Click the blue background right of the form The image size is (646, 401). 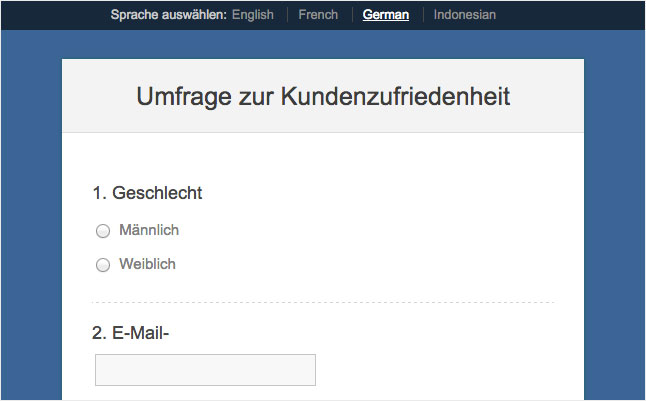click(x=614, y=220)
